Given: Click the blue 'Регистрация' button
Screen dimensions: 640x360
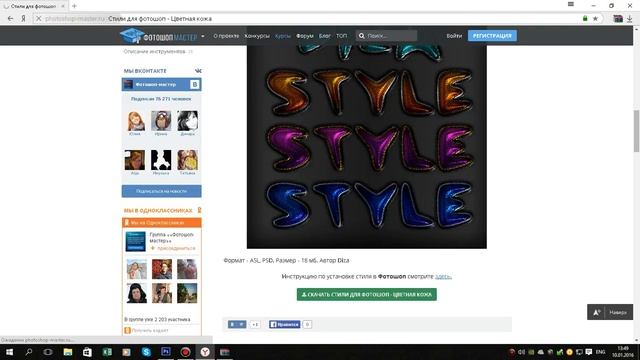Looking at the screenshot, I should pyautogui.click(x=492, y=36).
